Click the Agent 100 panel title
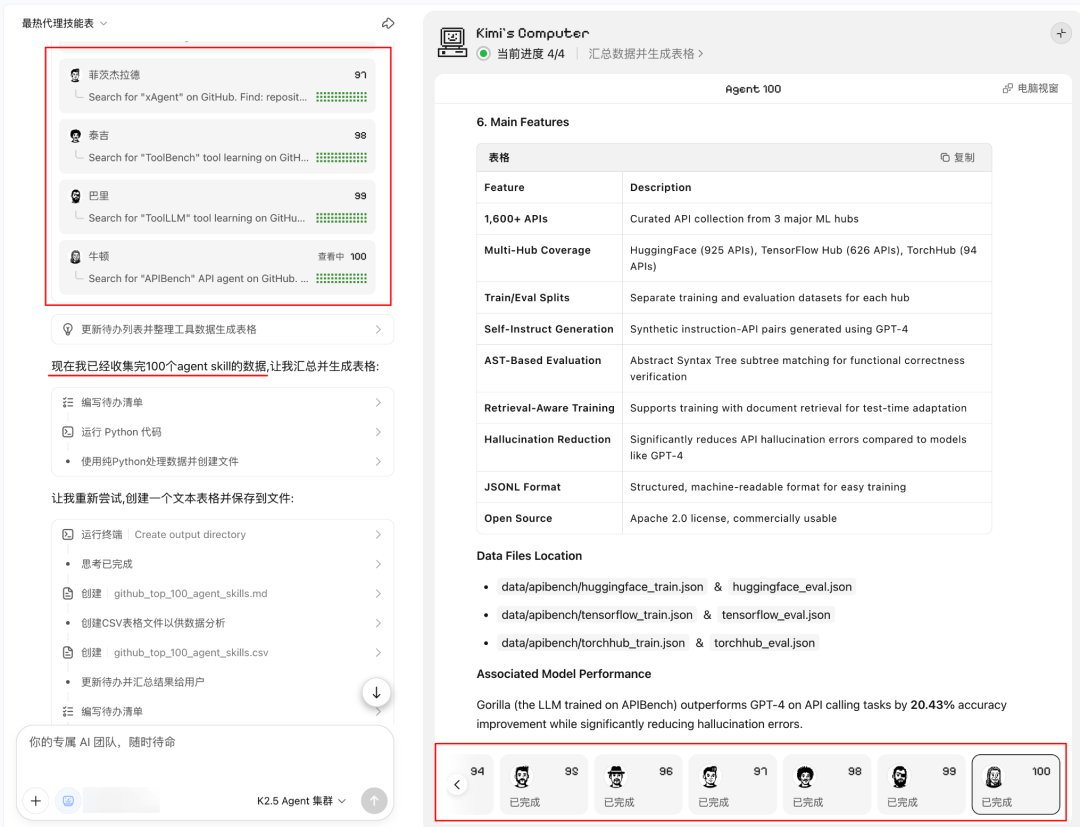 pos(753,89)
